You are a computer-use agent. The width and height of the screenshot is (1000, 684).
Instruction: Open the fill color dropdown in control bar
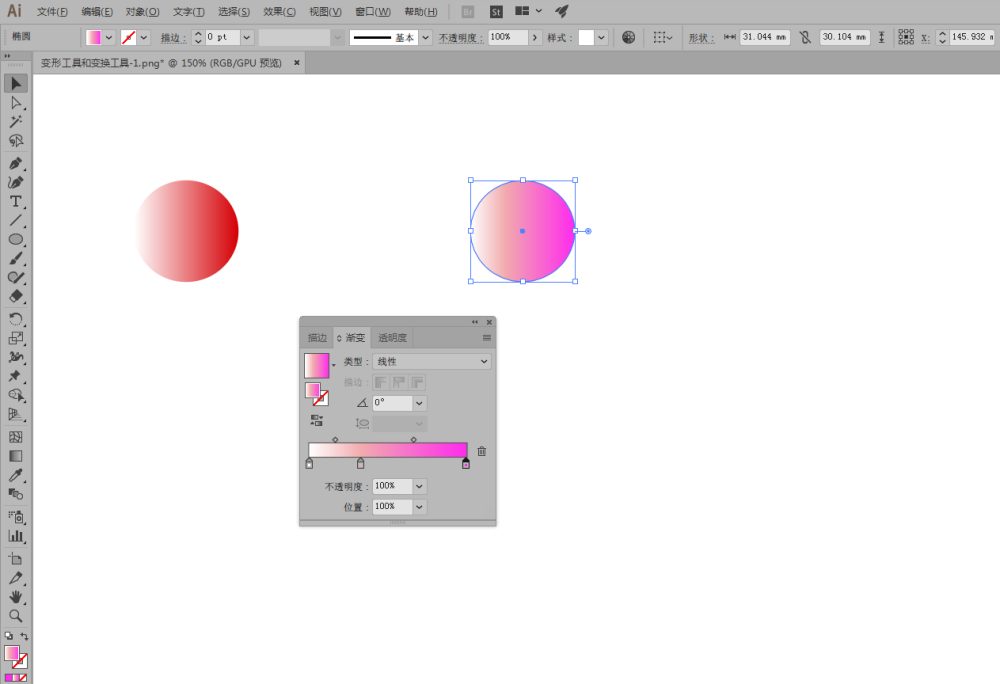click(108, 38)
